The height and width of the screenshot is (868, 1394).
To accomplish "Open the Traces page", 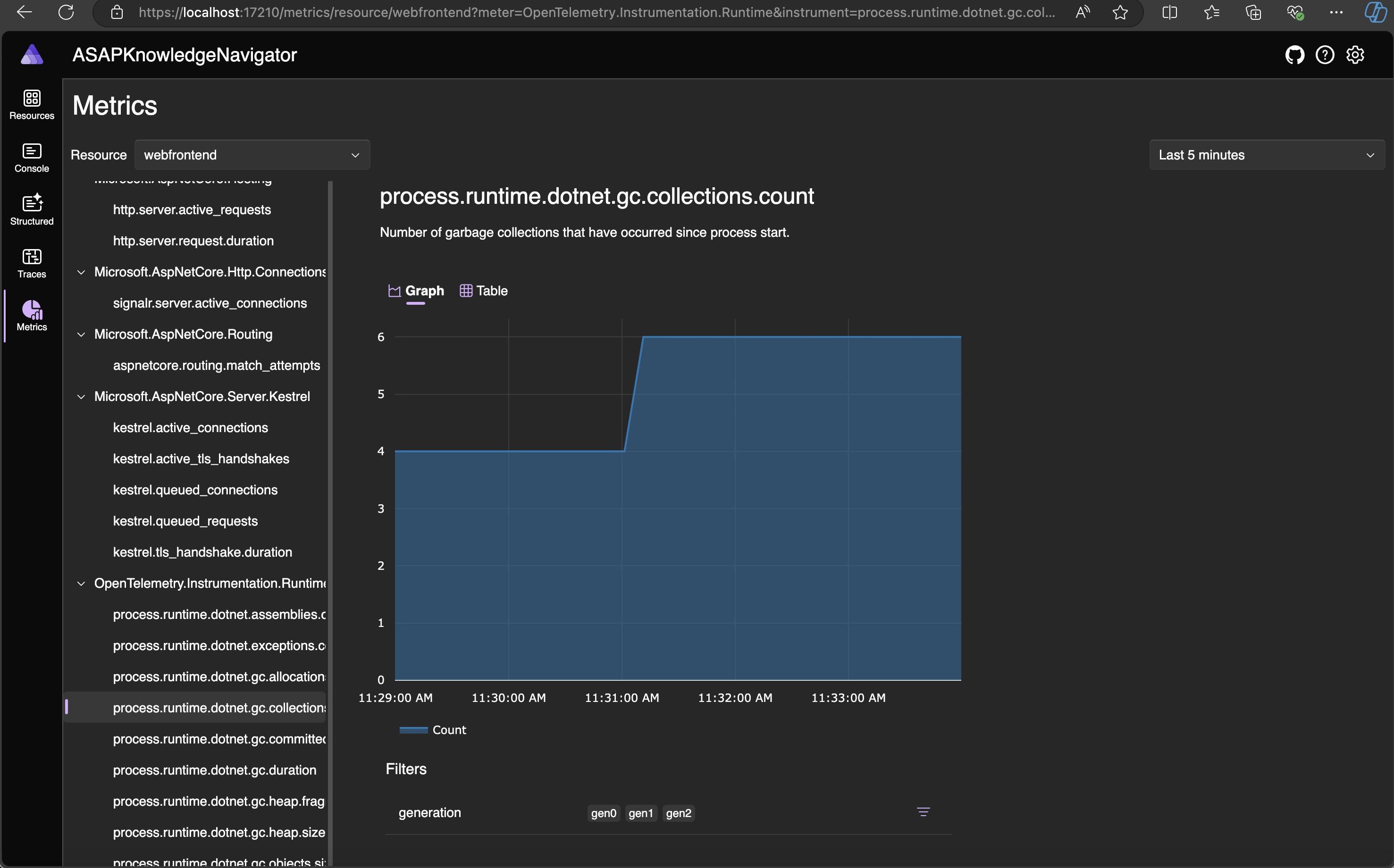I will pos(32,263).
